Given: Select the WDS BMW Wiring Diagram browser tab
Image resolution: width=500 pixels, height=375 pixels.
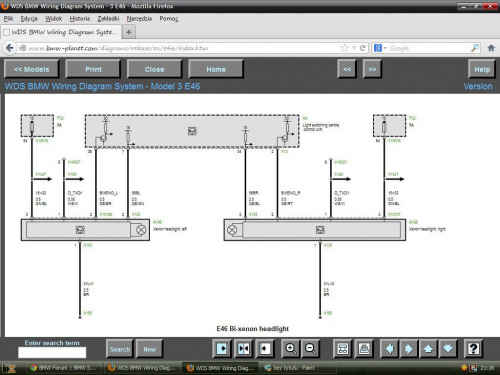Looking at the screenshot, I should pos(61,32).
